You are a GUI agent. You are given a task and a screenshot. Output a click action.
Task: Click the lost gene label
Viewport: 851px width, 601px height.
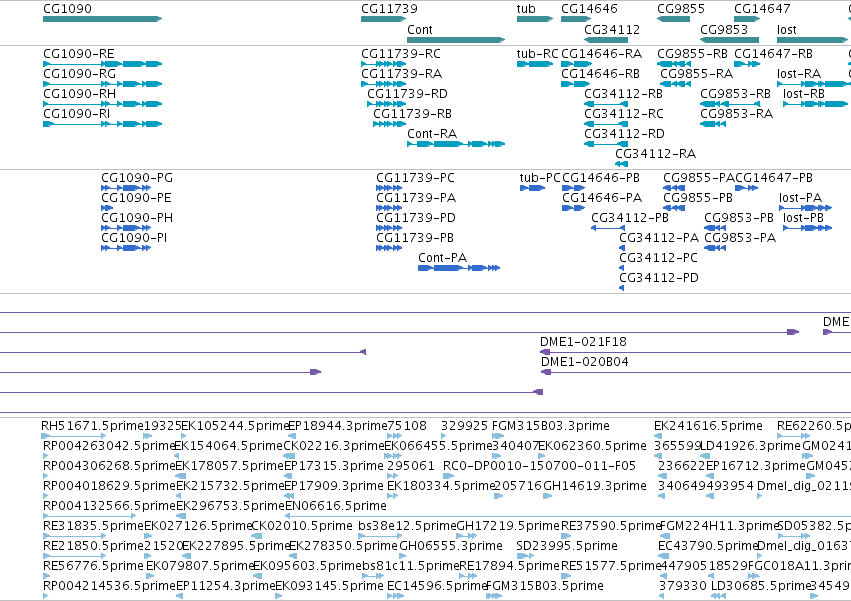(786, 30)
